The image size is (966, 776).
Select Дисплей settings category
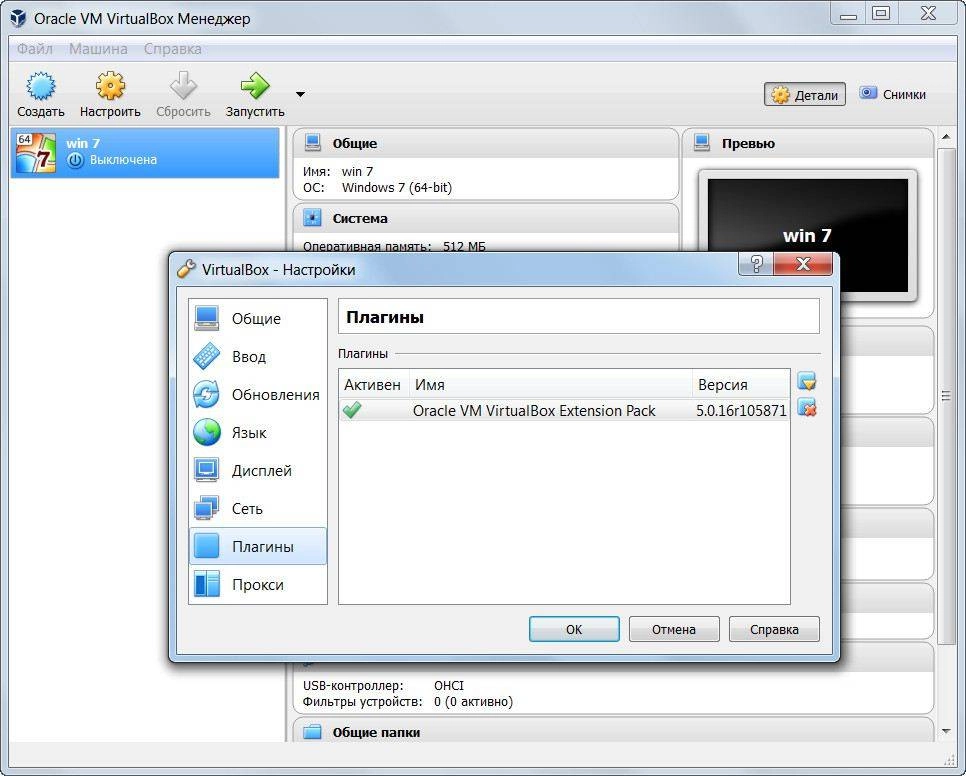(258, 471)
